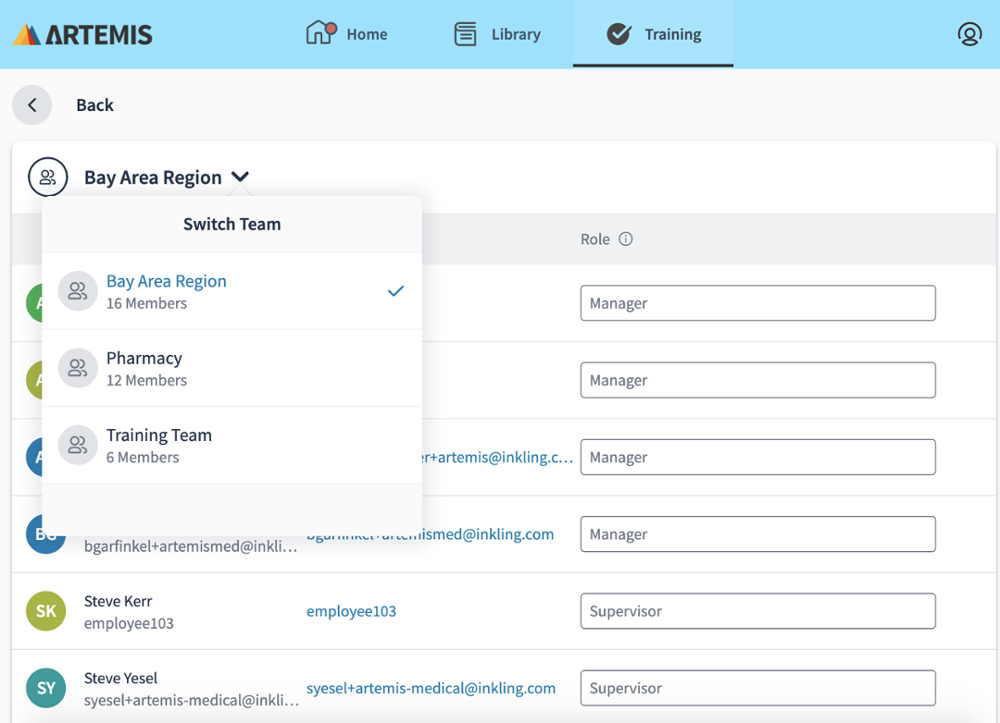Screen dimensions: 1000x723
Task: Select the Training tab
Action: [653, 34]
